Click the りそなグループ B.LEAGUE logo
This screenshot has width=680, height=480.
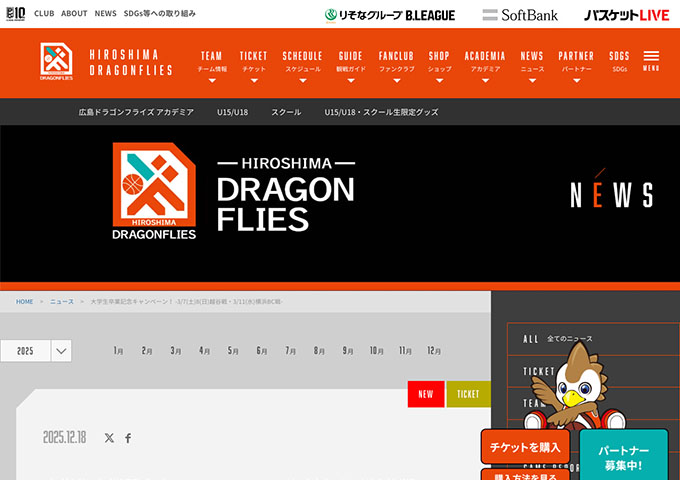(390, 15)
